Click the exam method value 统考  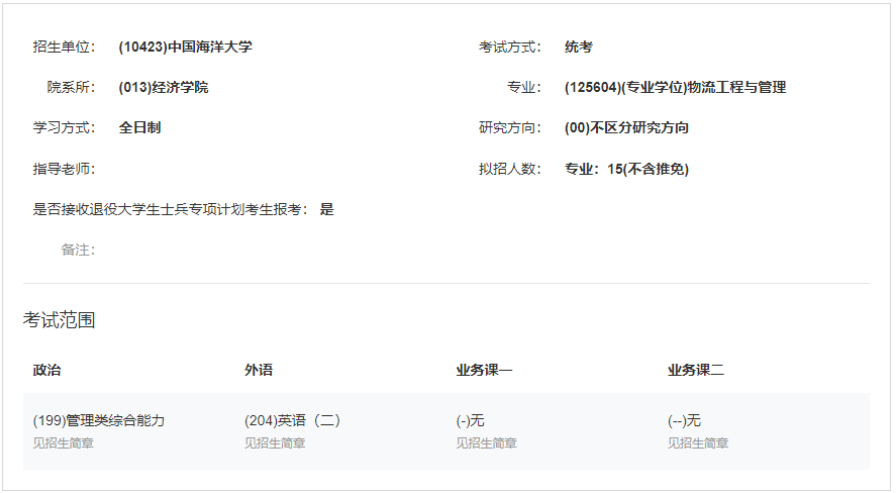tap(578, 47)
